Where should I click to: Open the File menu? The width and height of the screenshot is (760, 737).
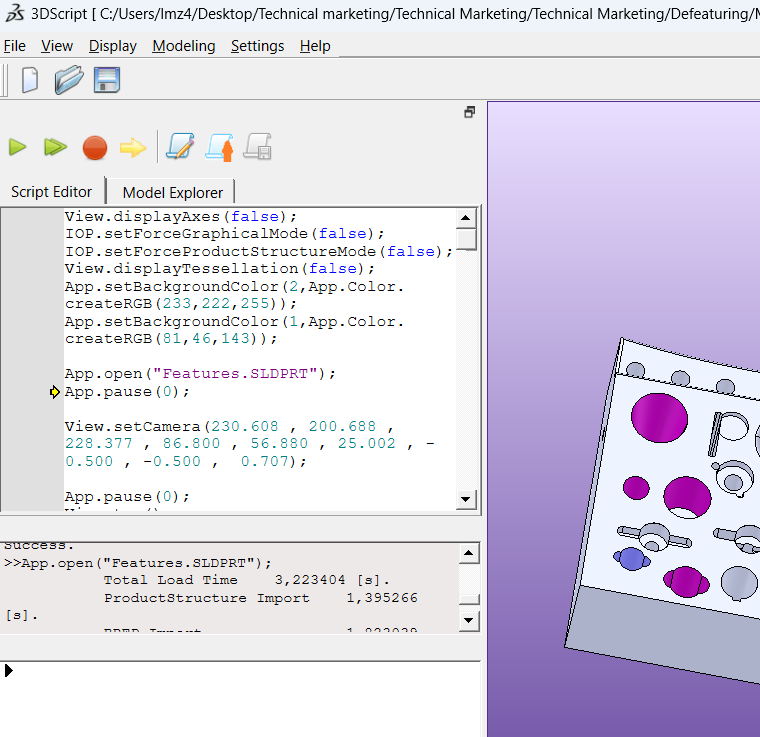pos(15,46)
